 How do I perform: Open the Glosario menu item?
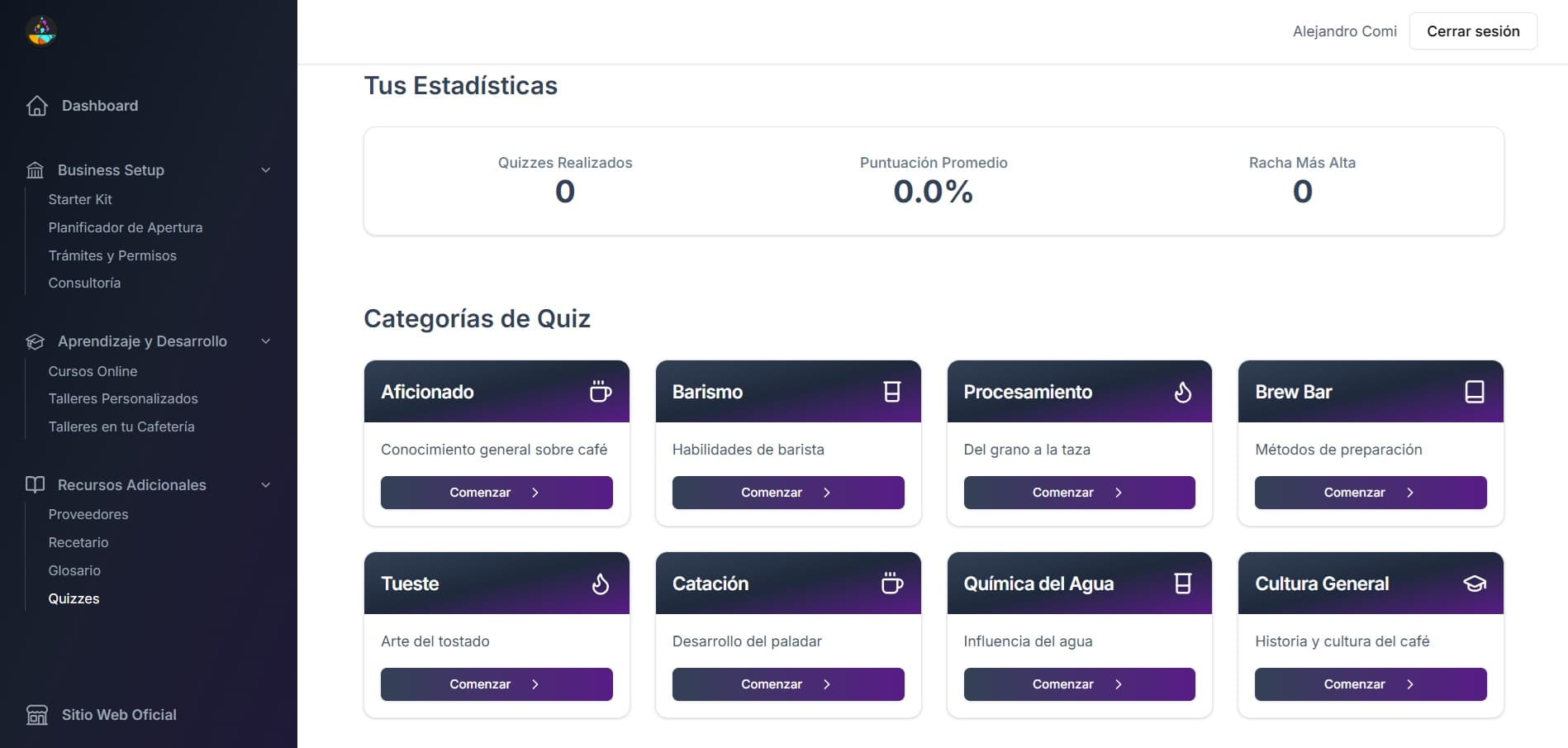click(74, 570)
